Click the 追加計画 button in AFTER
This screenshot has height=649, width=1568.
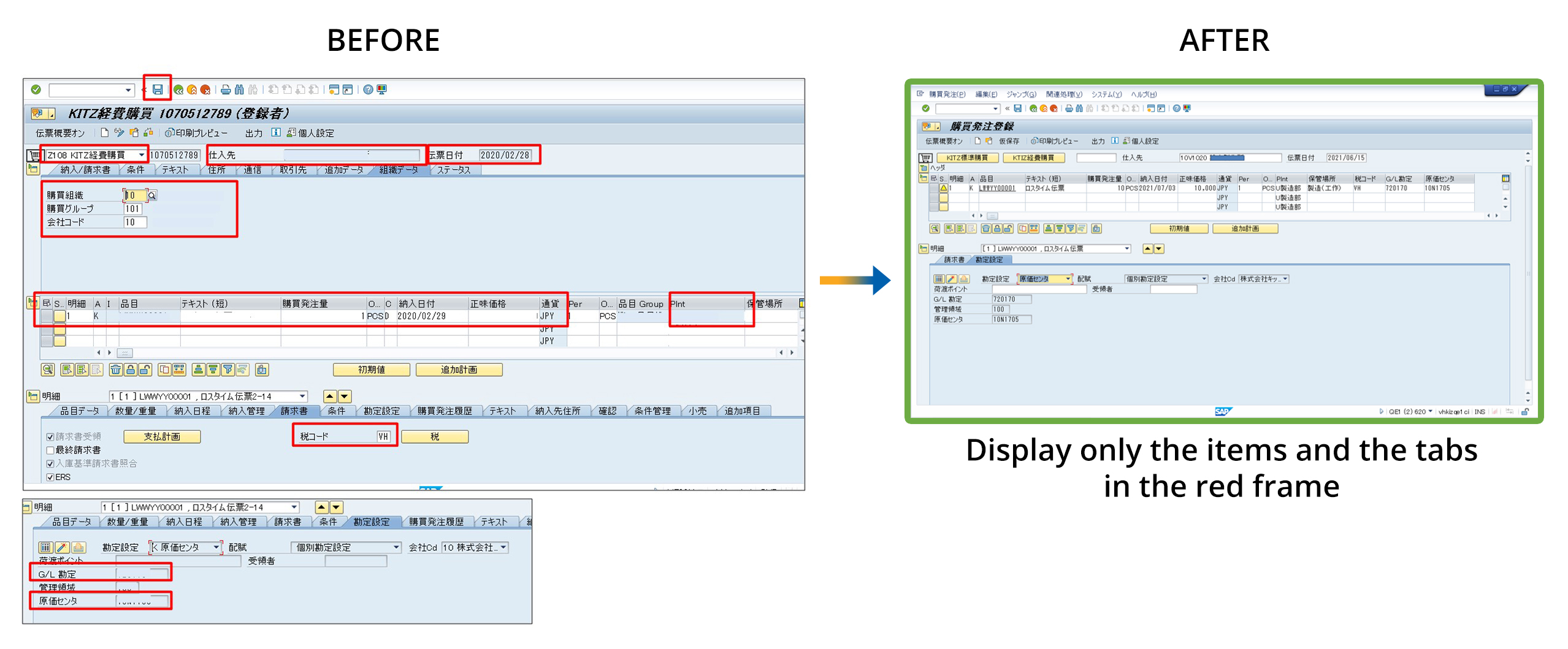point(1245,229)
